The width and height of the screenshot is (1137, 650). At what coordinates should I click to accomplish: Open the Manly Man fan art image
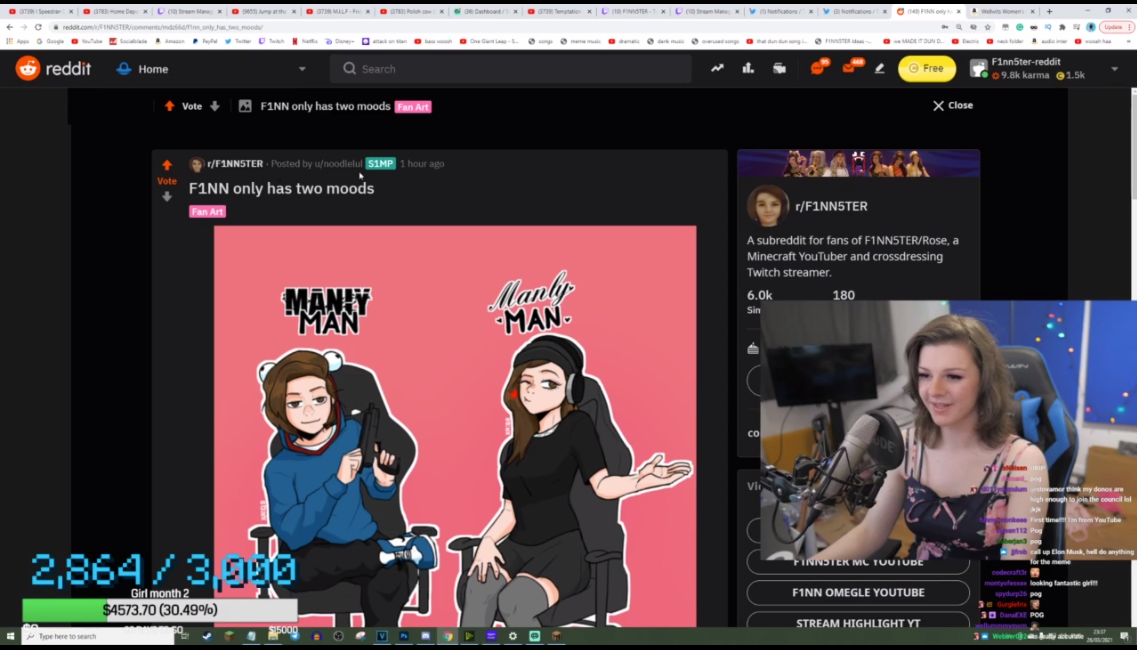pyautogui.click(x=455, y=426)
